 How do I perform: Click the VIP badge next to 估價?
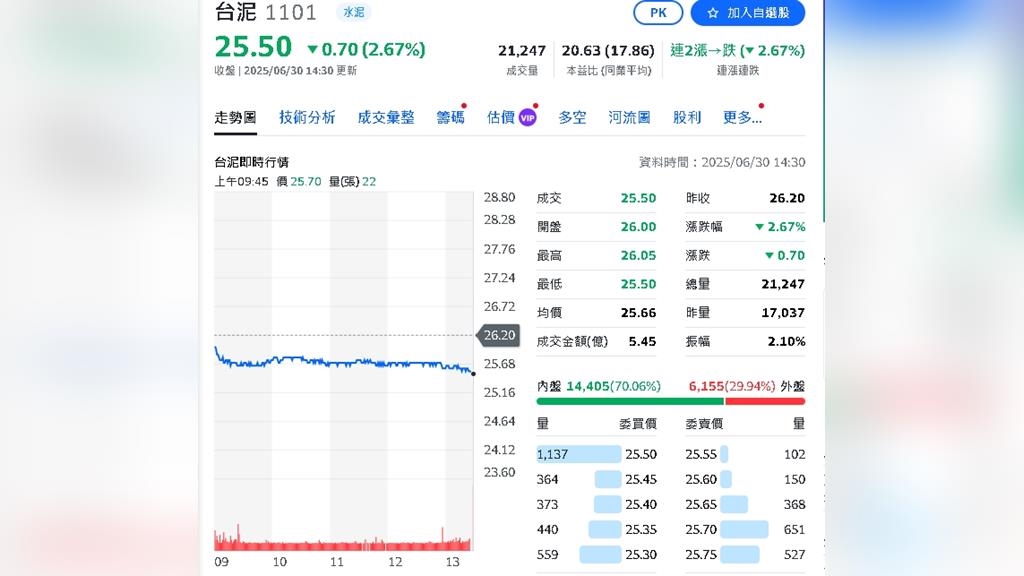point(527,118)
